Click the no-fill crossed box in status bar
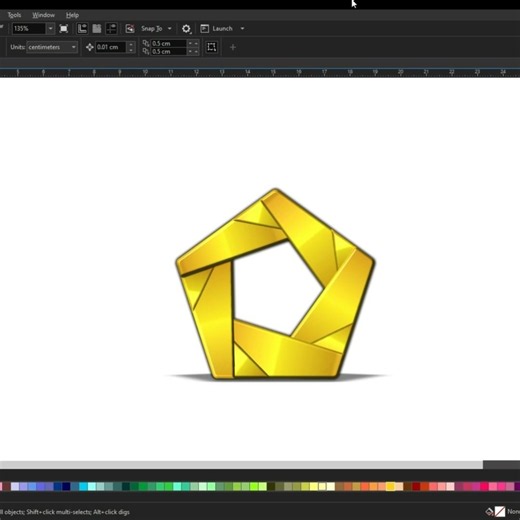The image size is (520, 520). tap(500, 511)
